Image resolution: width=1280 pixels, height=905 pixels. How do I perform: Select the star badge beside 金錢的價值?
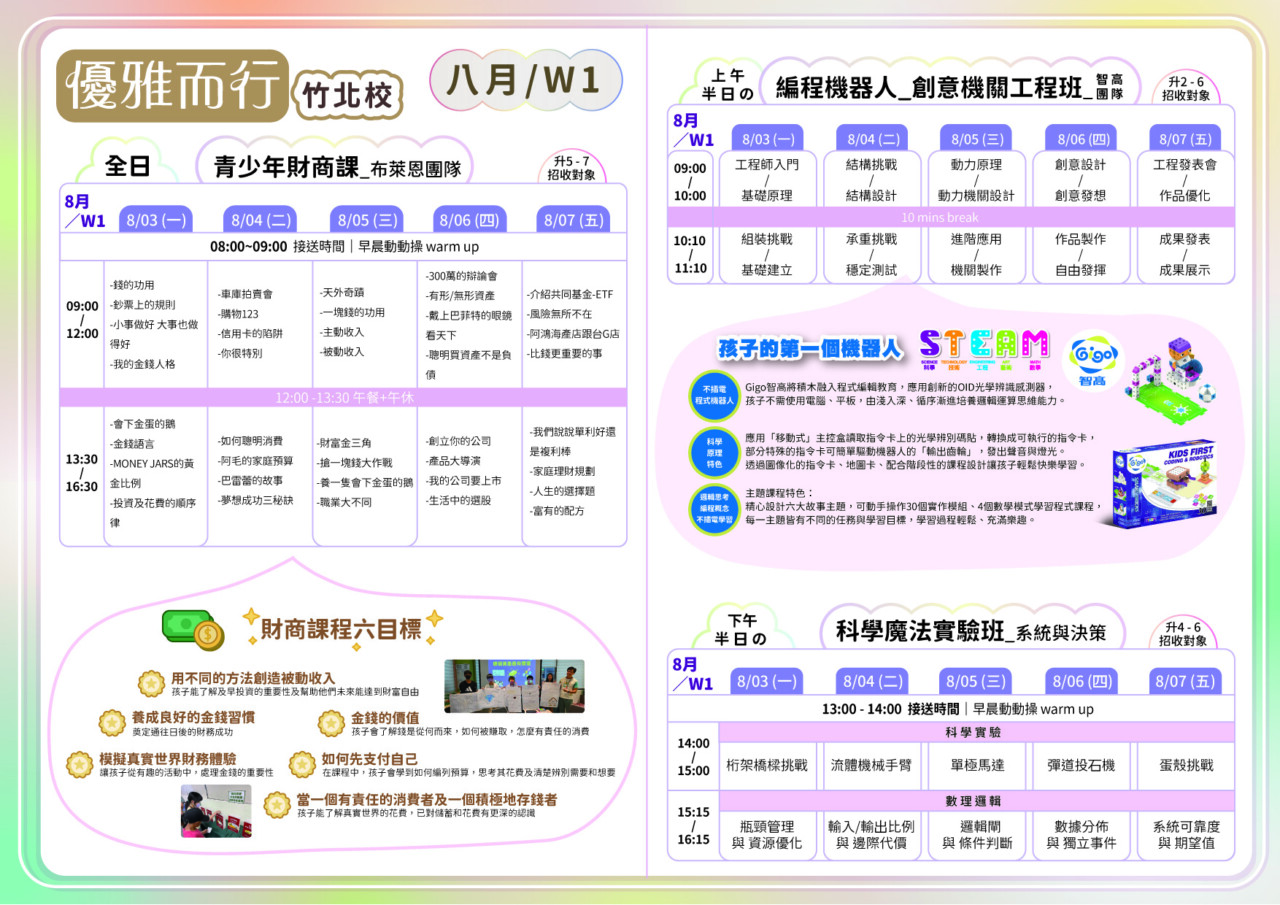pos(332,723)
